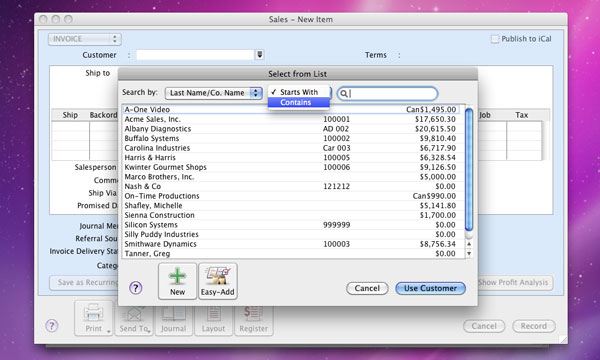Open the Easy-Add customer icon
Image resolution: width=600 pixels, height=360 pixels.
[x=218, y=281]
